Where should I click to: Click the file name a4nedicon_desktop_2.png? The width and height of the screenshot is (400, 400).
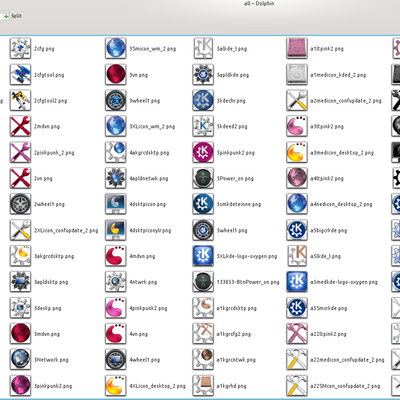(x=341, y=204)
